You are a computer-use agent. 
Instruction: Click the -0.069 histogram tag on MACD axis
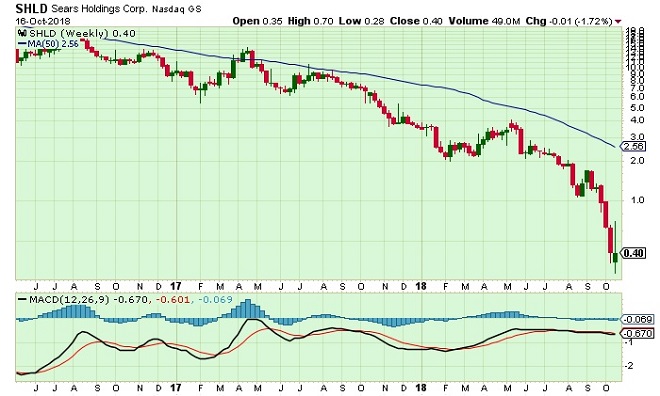(638, 319)
